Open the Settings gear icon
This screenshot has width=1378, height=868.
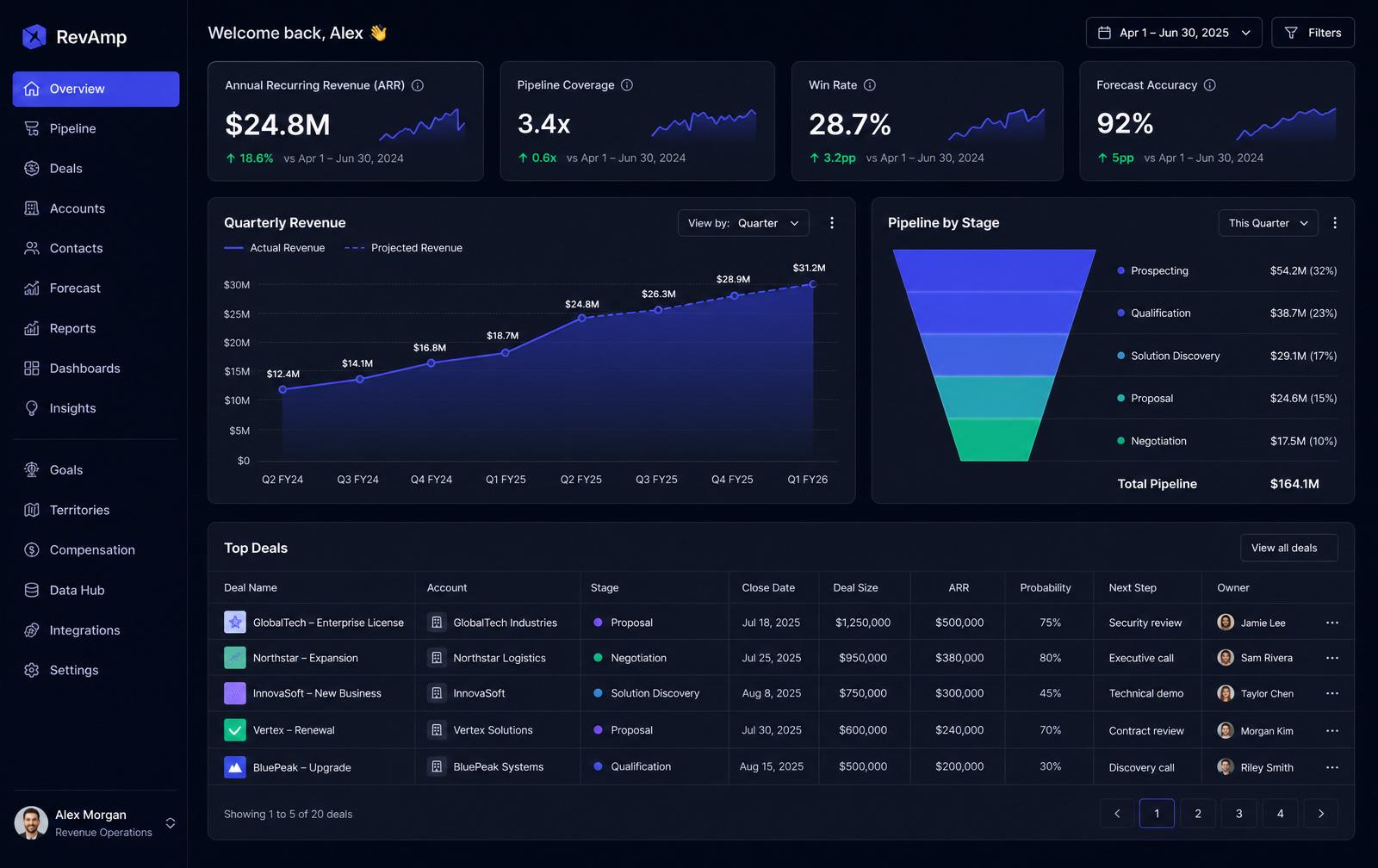coord(32,670)
